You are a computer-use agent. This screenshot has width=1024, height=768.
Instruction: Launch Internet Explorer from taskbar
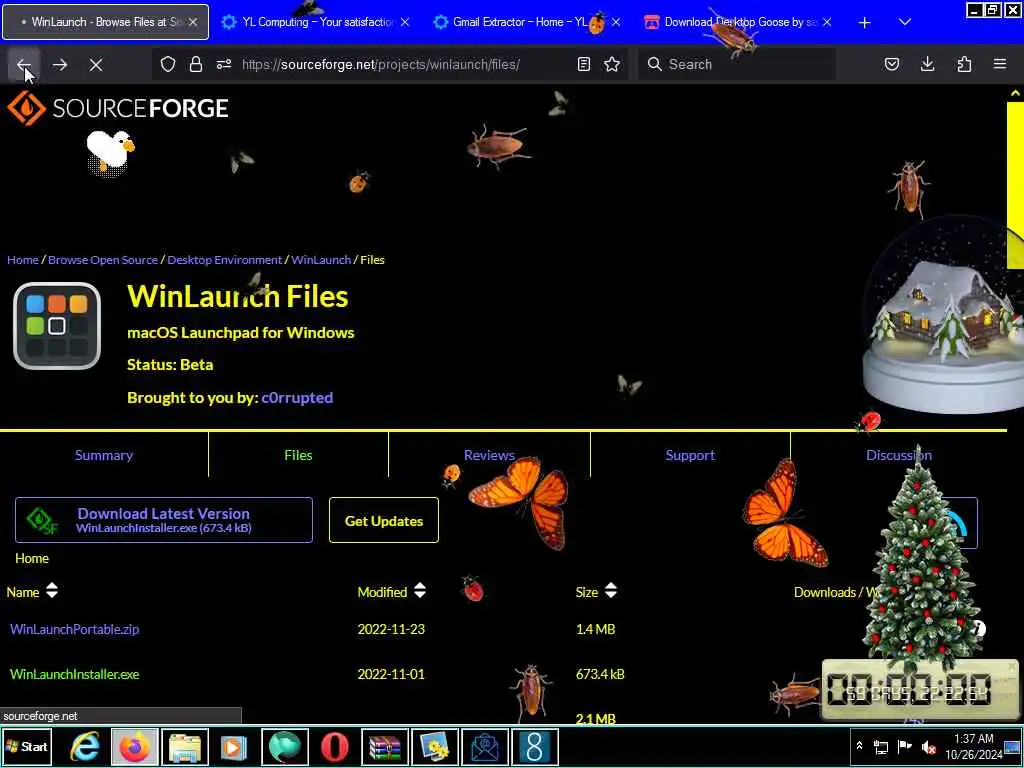coord(86,746)
